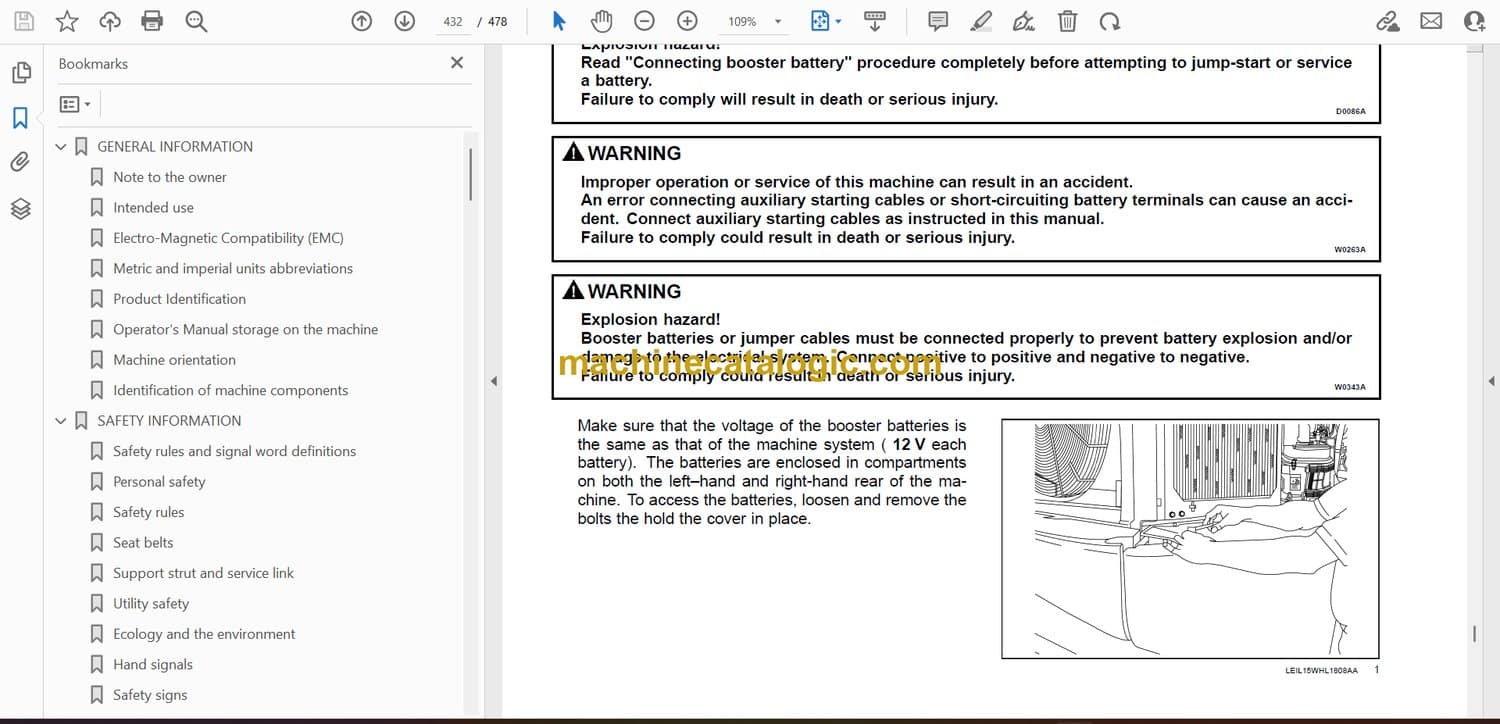Open the zoom level 109% dropdown
The image size is (1500, 724).
click(x=778, y=21)
